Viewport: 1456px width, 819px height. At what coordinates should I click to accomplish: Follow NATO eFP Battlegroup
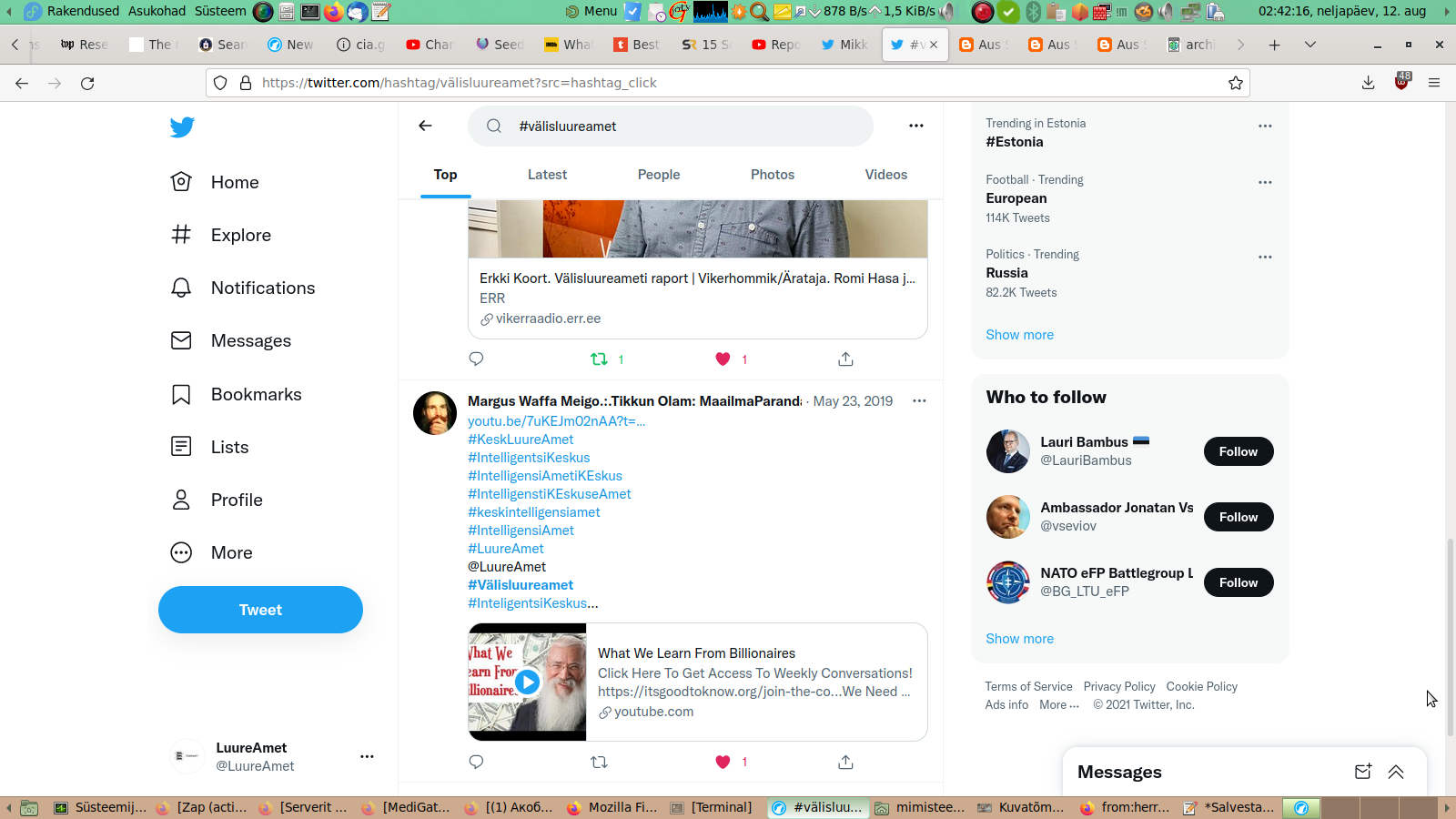[1239, 582]
